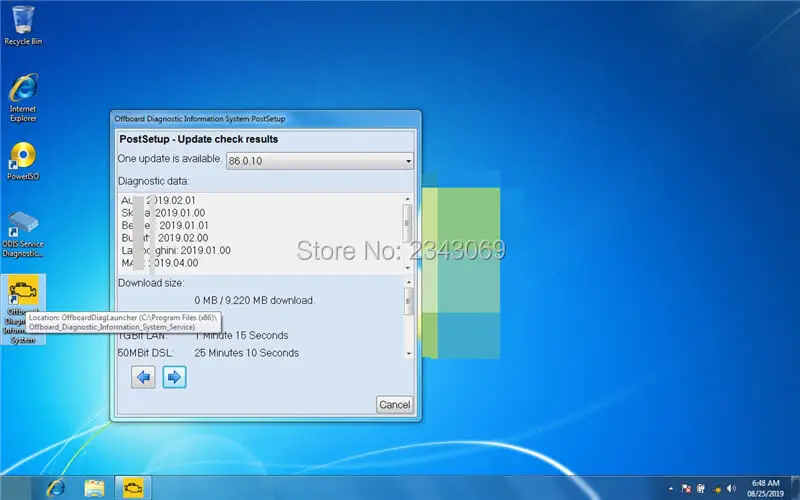The image size is (800, 500).
Task: Cancel the PostSetup update check
Action: tap(394, 405)
